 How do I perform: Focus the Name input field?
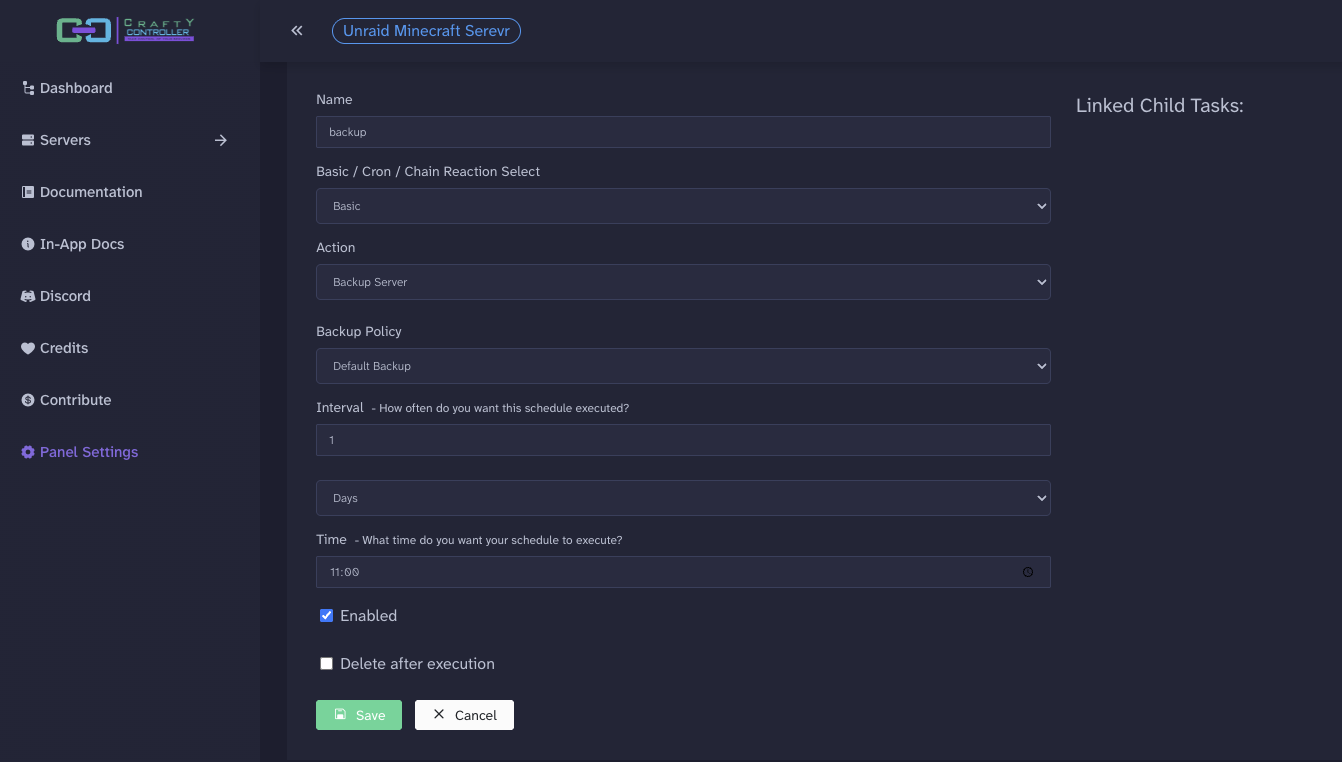point(683,132)
